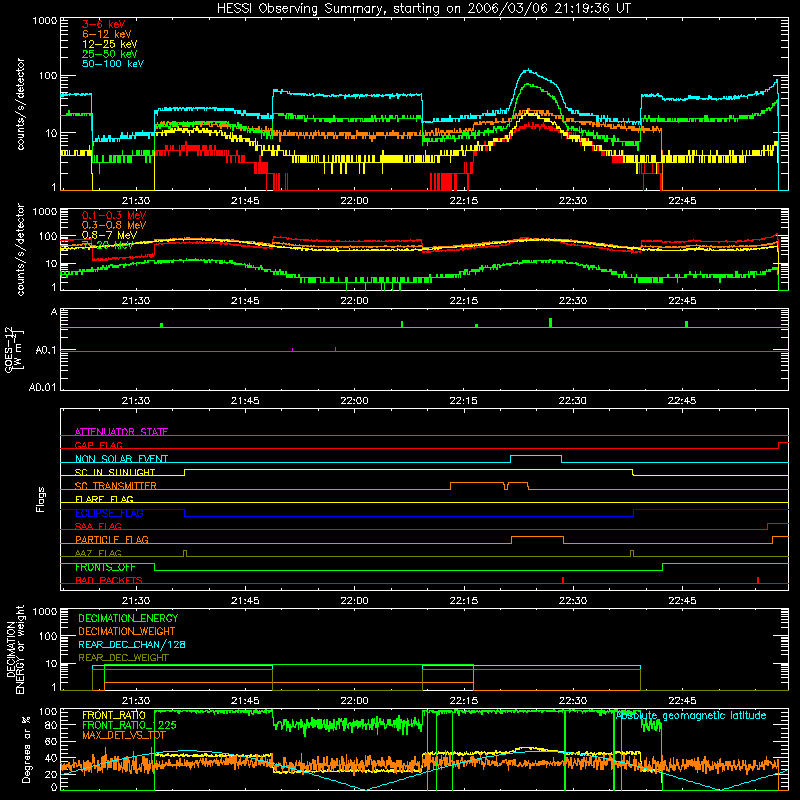Click the cyan '50-100 keV' legend label
Viewport: 800px width, 800px height.
click(x=113, y=64)
